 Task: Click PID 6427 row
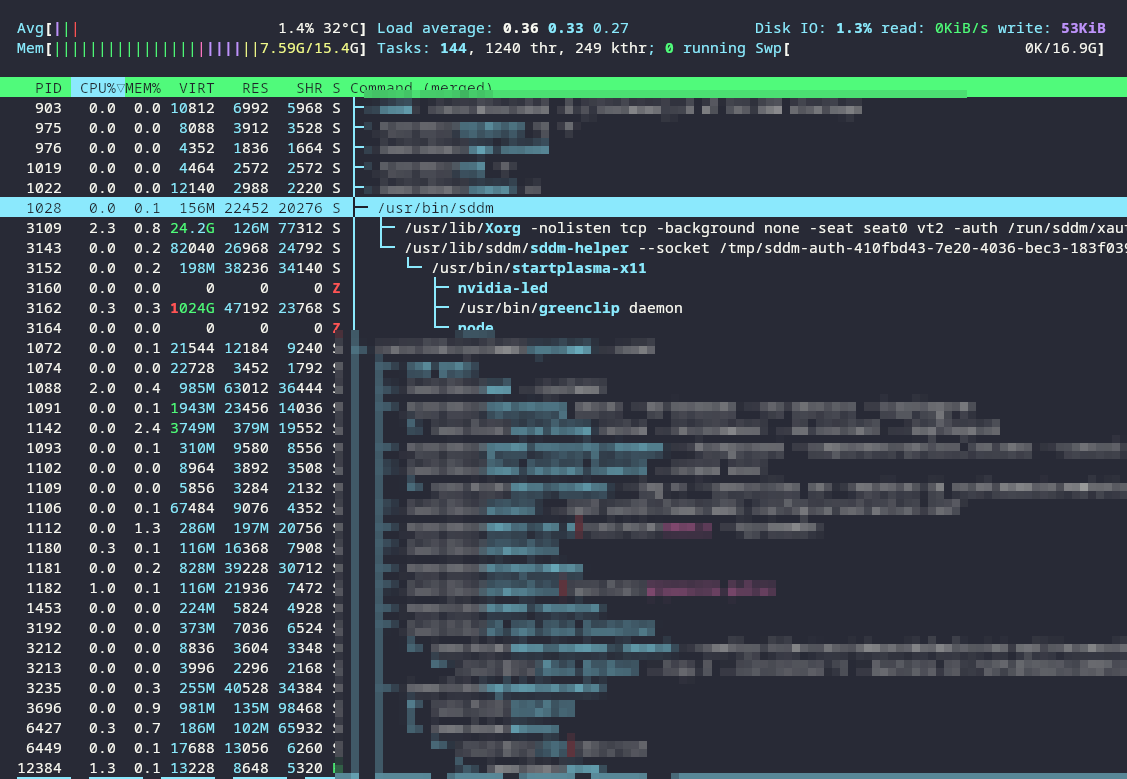[564, 729]
